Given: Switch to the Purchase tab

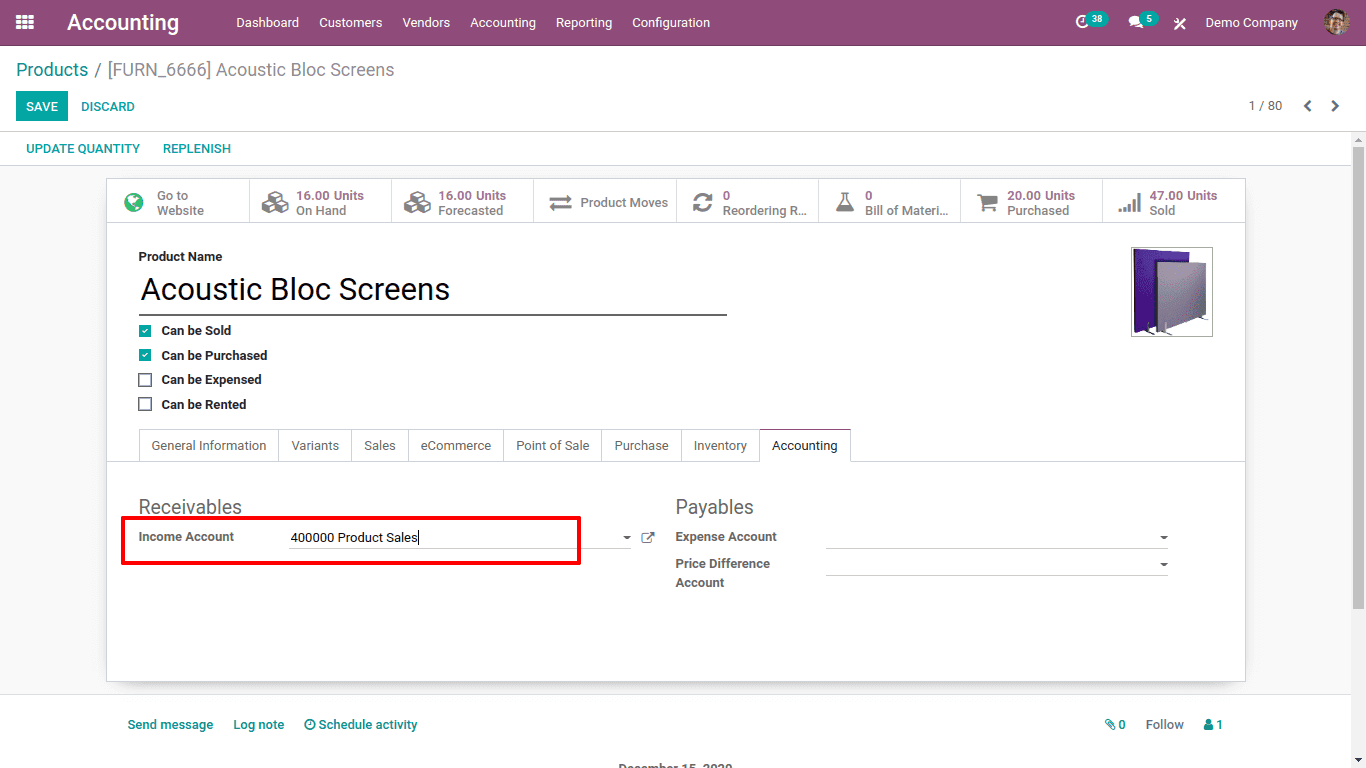Looking at the screenshot, I should (641, 446).
